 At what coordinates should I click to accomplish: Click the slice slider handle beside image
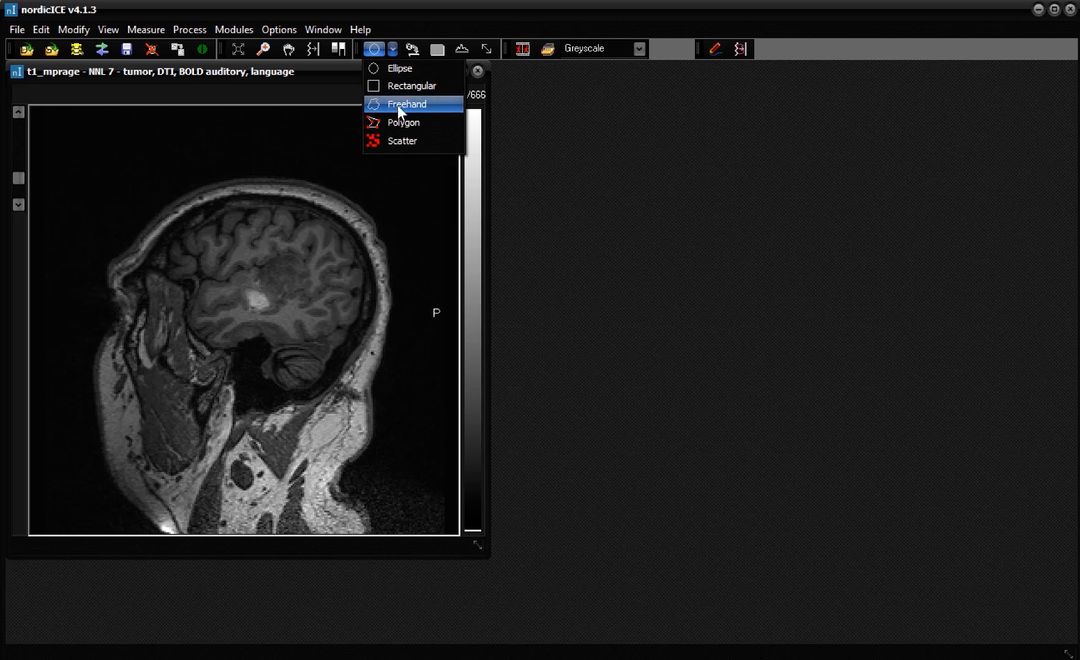click(18, 178)
